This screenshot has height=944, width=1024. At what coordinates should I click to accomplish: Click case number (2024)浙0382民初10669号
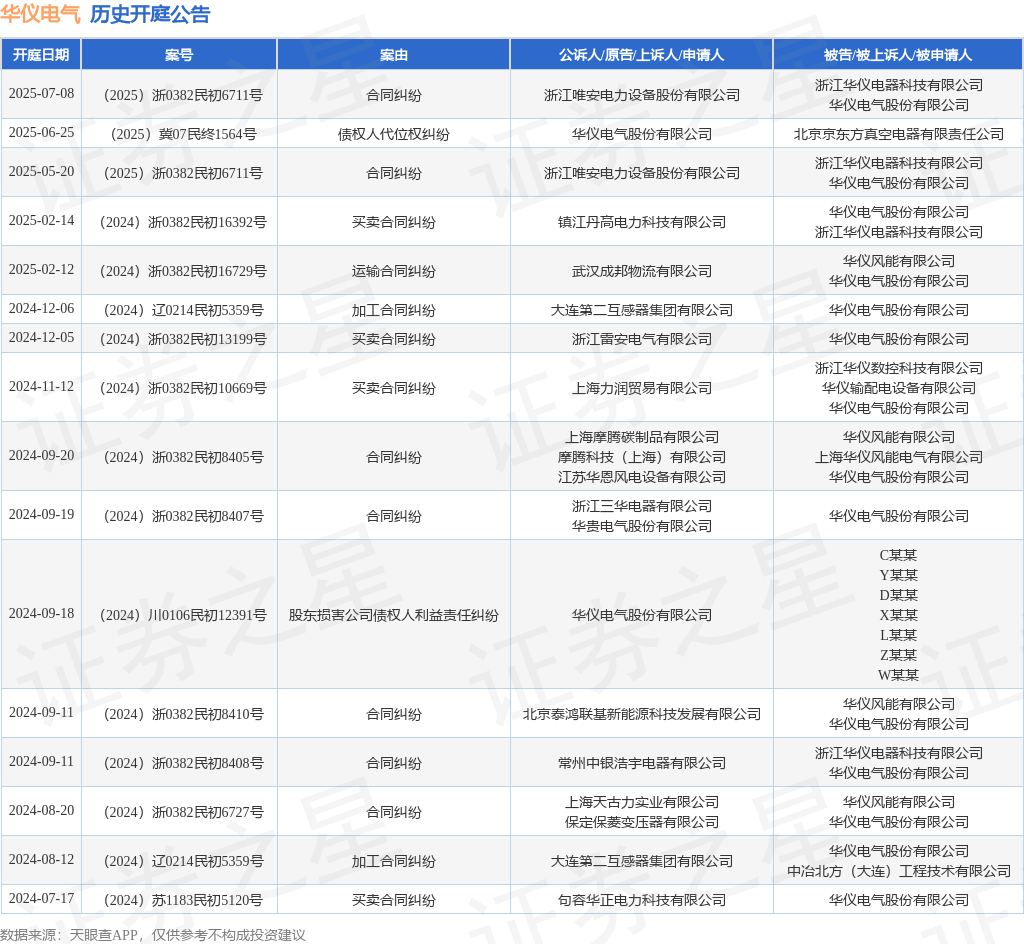180,388
